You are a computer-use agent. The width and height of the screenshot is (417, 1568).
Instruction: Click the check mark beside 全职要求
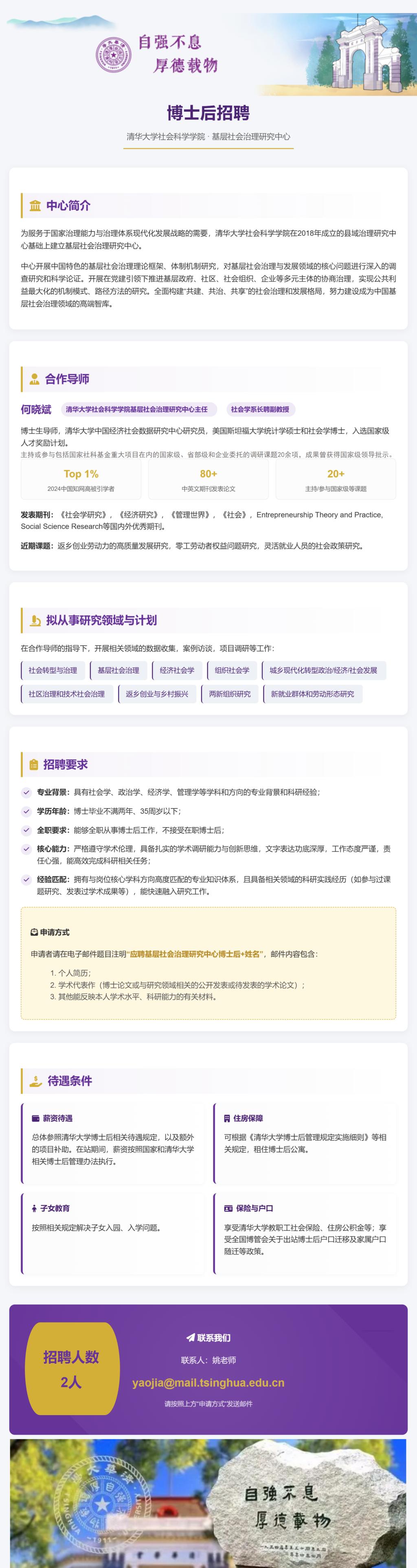point(26,830)
